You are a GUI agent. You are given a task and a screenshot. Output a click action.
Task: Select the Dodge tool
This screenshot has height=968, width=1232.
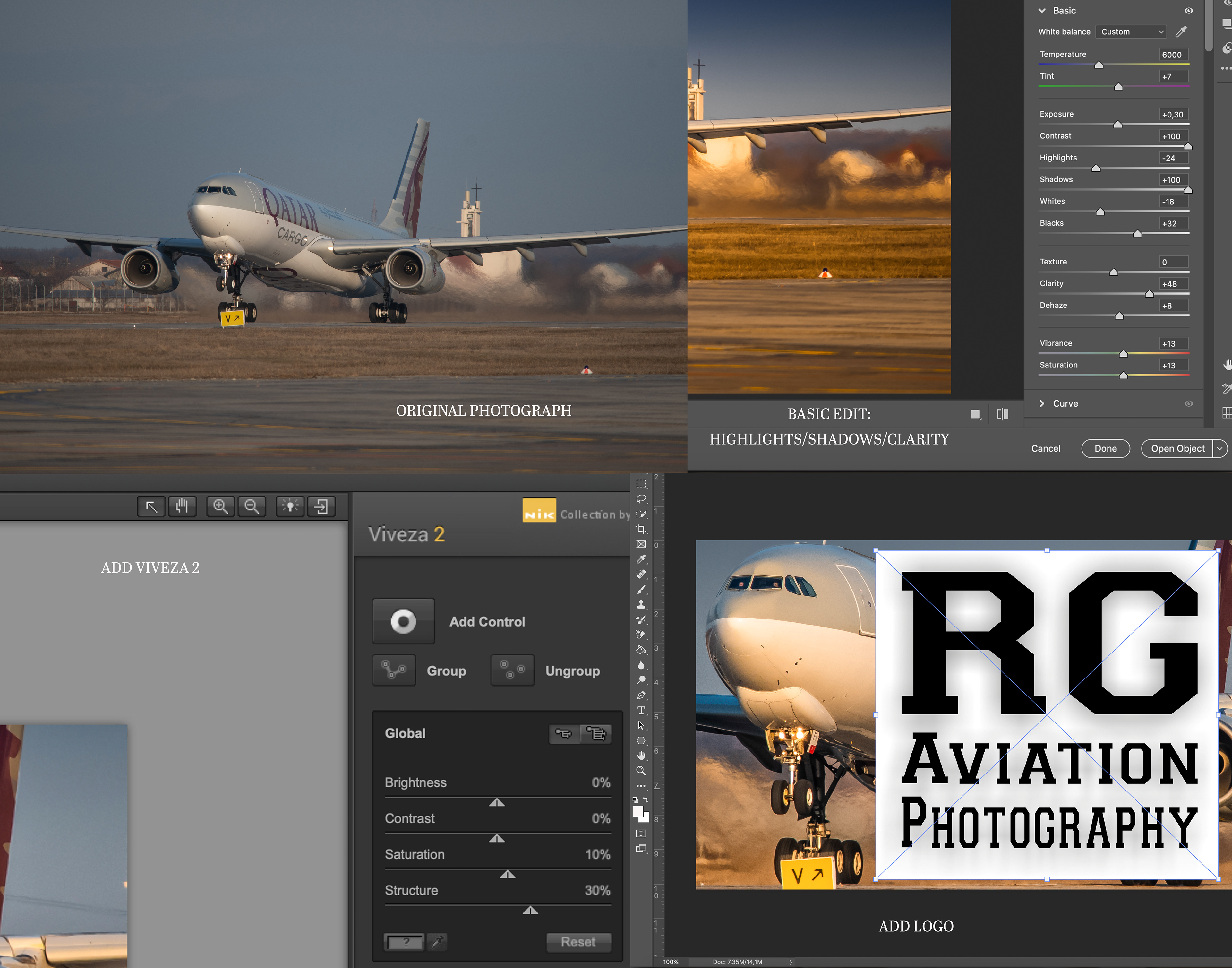pyautogui.click(x=641, y=680)
